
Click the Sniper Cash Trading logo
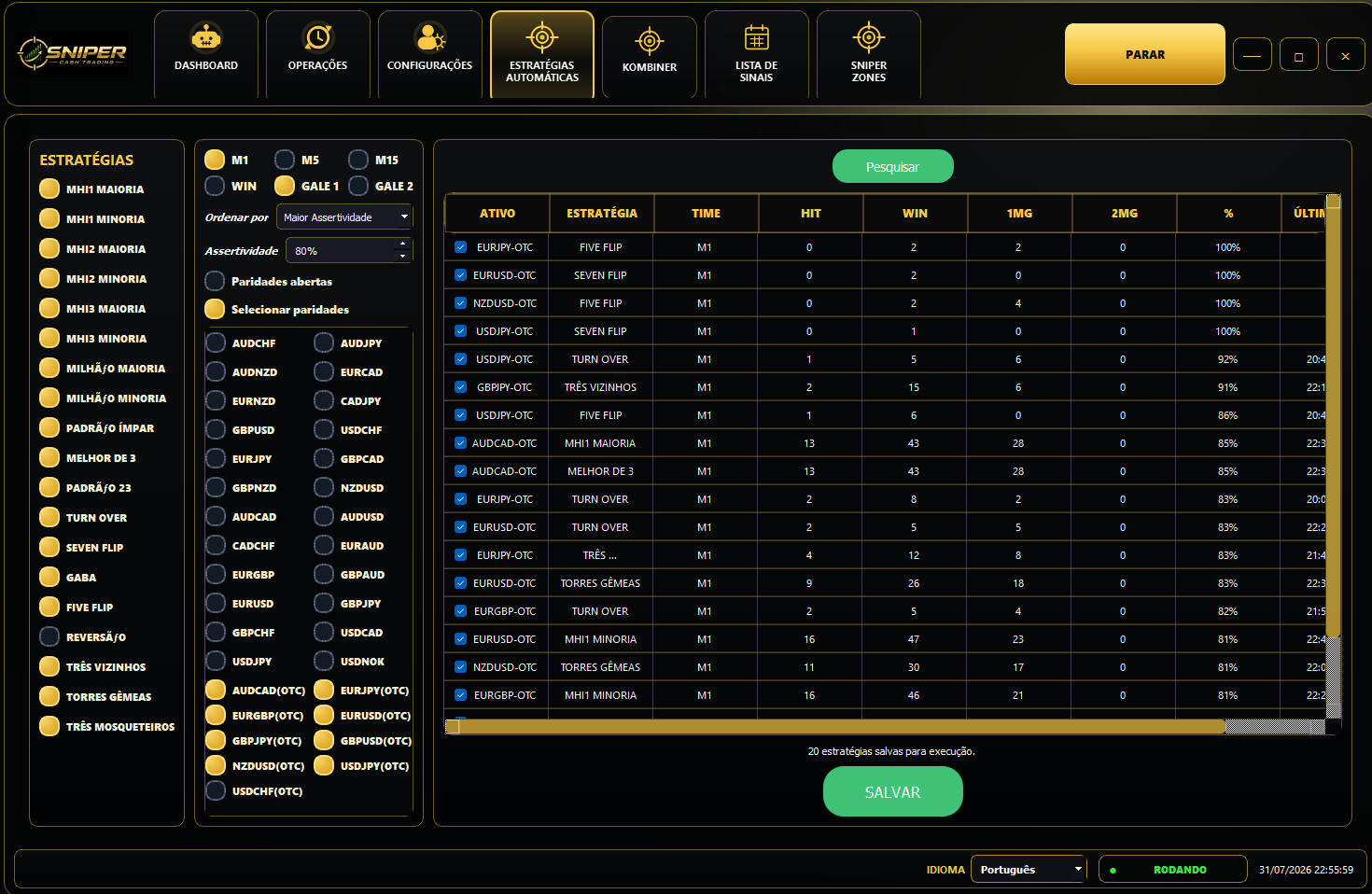tap(73, 53)
